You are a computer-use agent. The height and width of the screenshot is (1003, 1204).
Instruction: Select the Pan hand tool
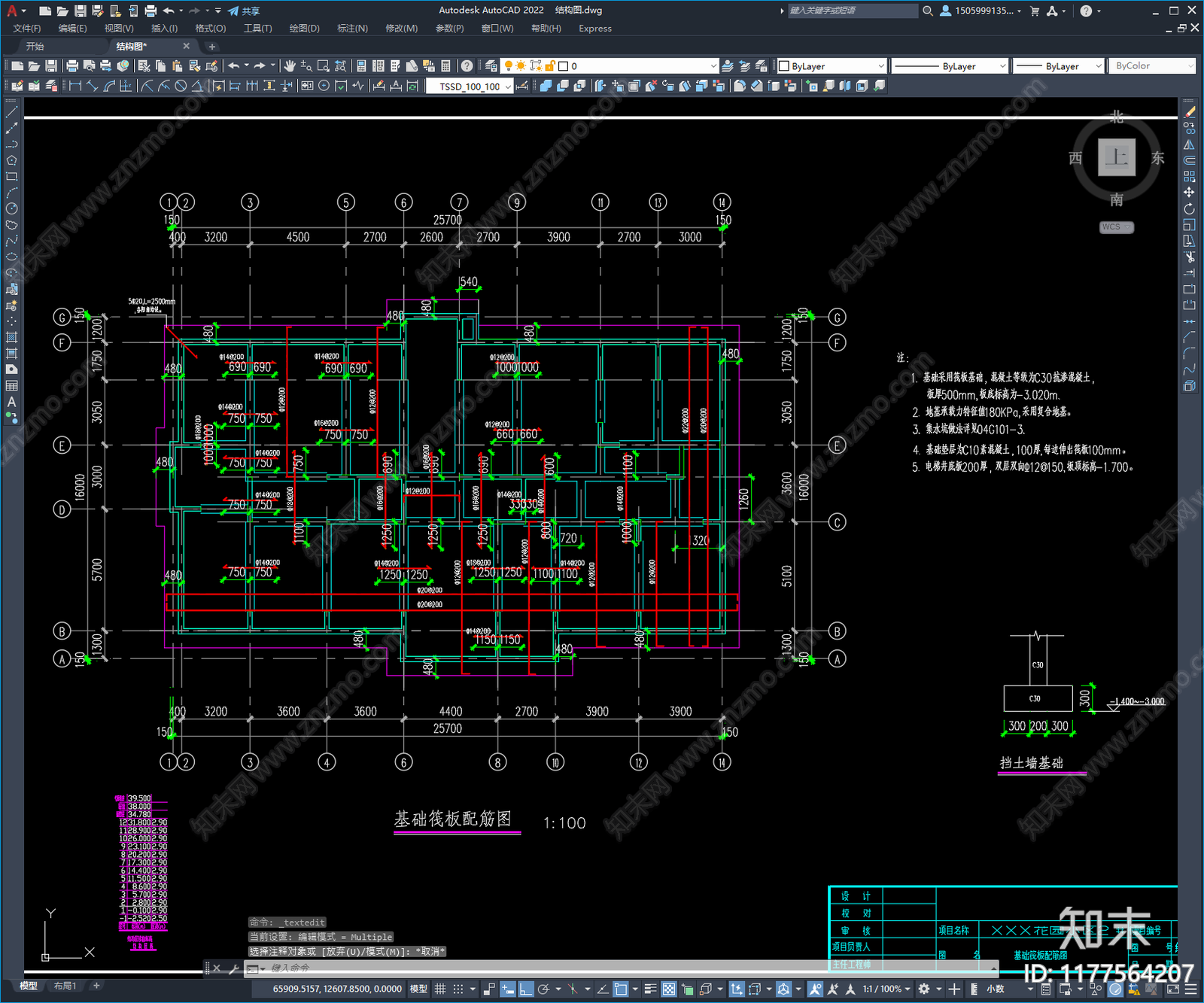(x=290, y=66)
